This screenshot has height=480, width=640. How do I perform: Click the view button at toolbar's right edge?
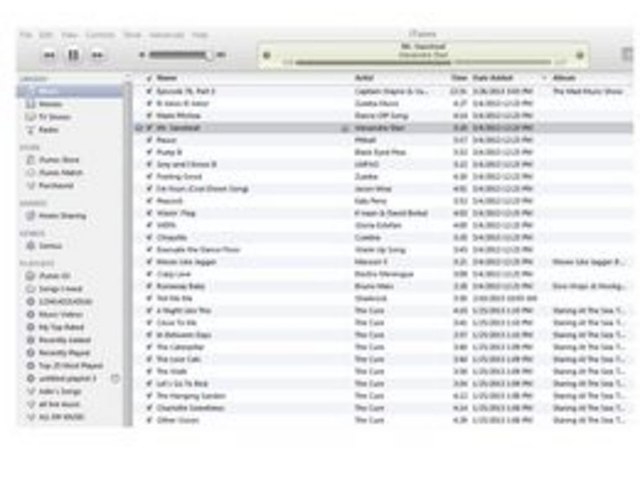click(627, 55)
